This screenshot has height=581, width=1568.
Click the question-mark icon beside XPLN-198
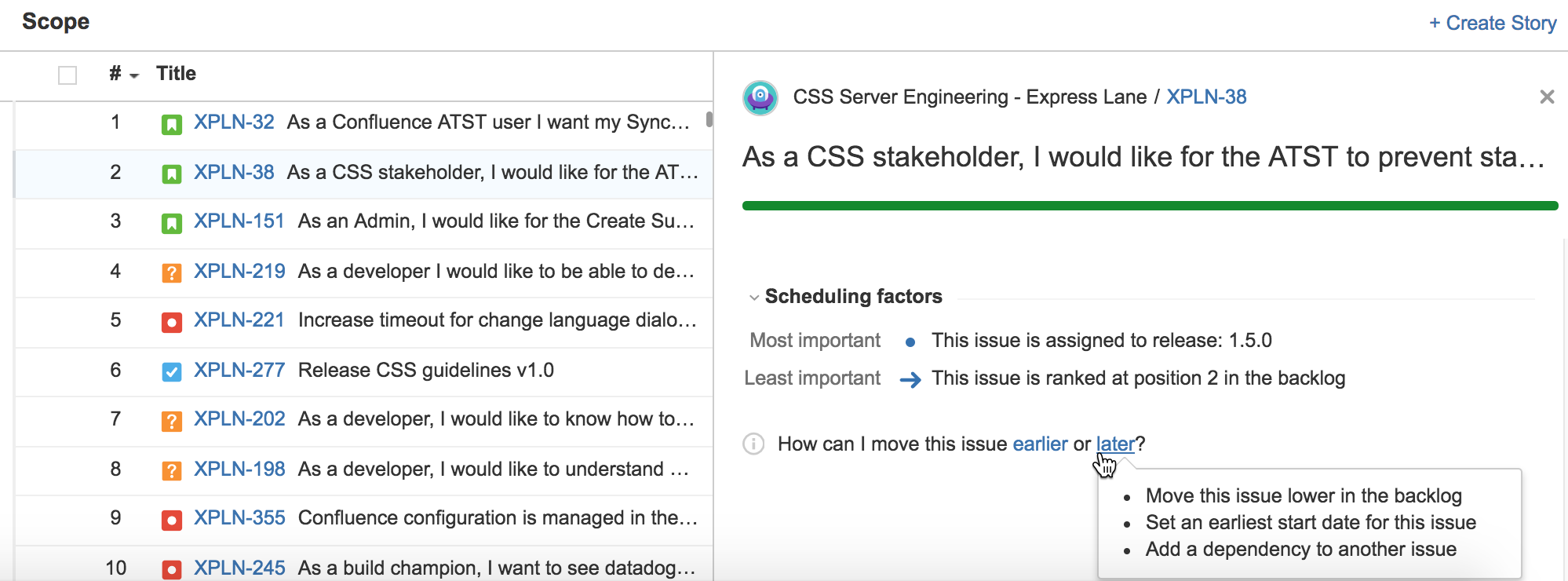[171, 470]
